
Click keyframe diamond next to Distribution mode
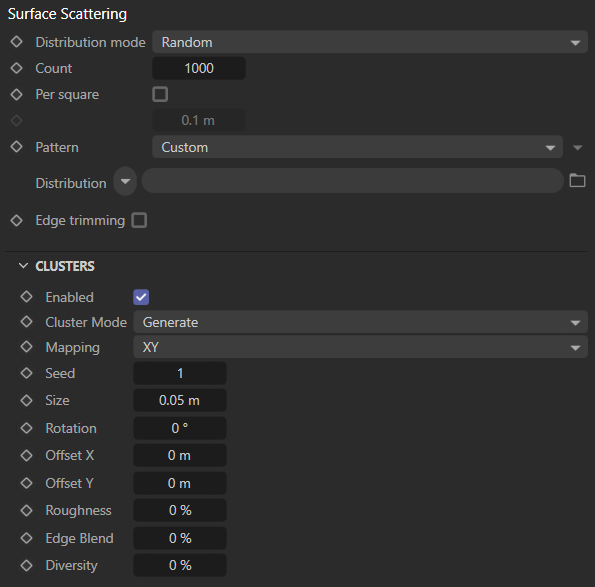click(17, 42)
